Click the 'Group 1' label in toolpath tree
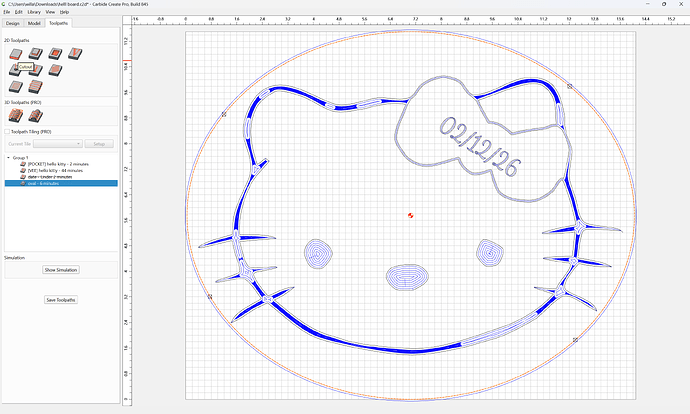Screen dimensions: 690x414 coord(20,158)
